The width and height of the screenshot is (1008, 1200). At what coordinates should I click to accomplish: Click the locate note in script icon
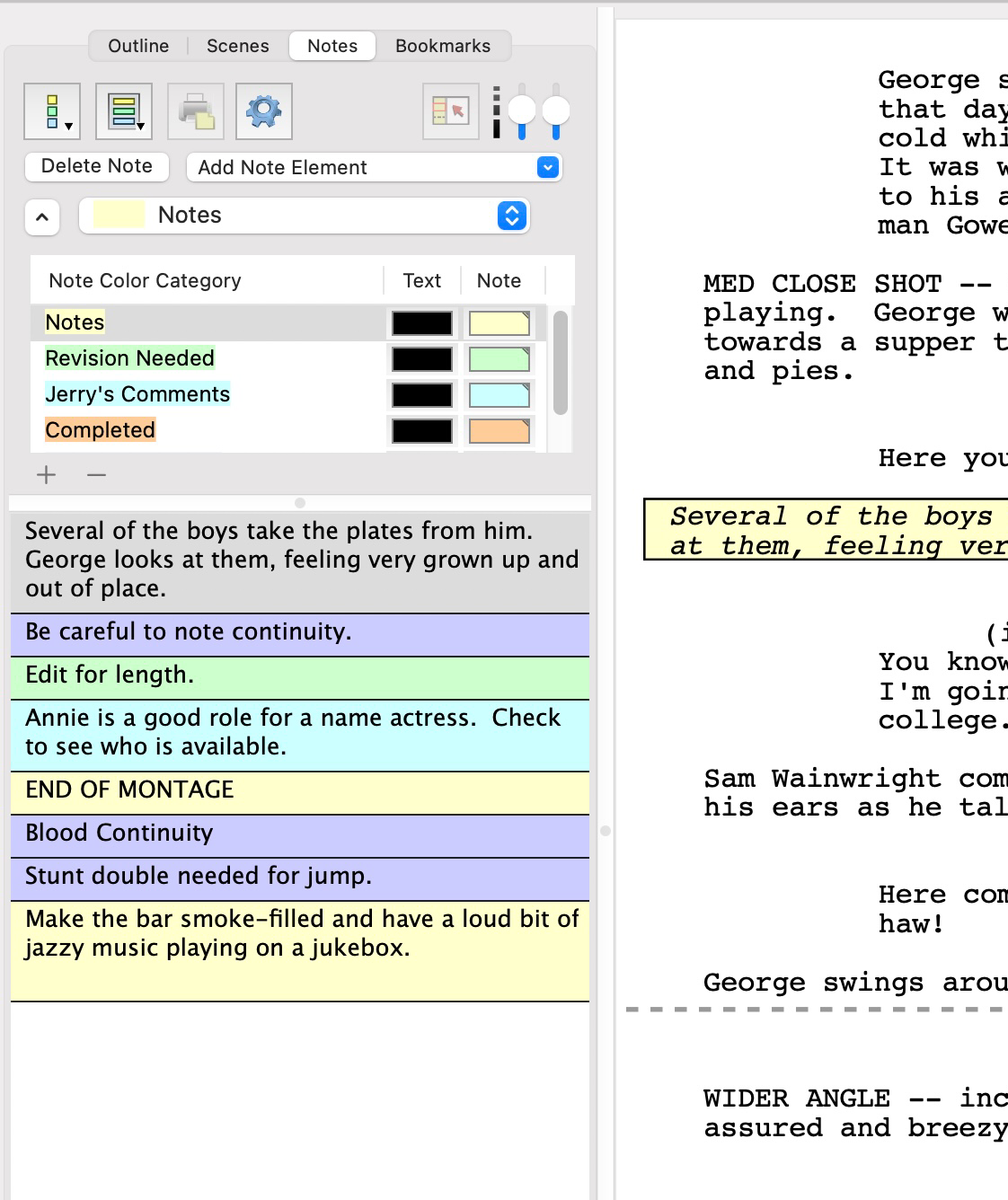click(x=449, y=109)
